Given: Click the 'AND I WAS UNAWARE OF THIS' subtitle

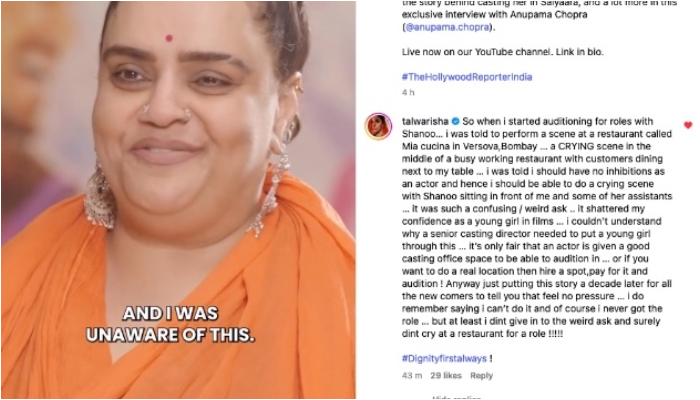Looking at the screenshot, I should [170, 325].
